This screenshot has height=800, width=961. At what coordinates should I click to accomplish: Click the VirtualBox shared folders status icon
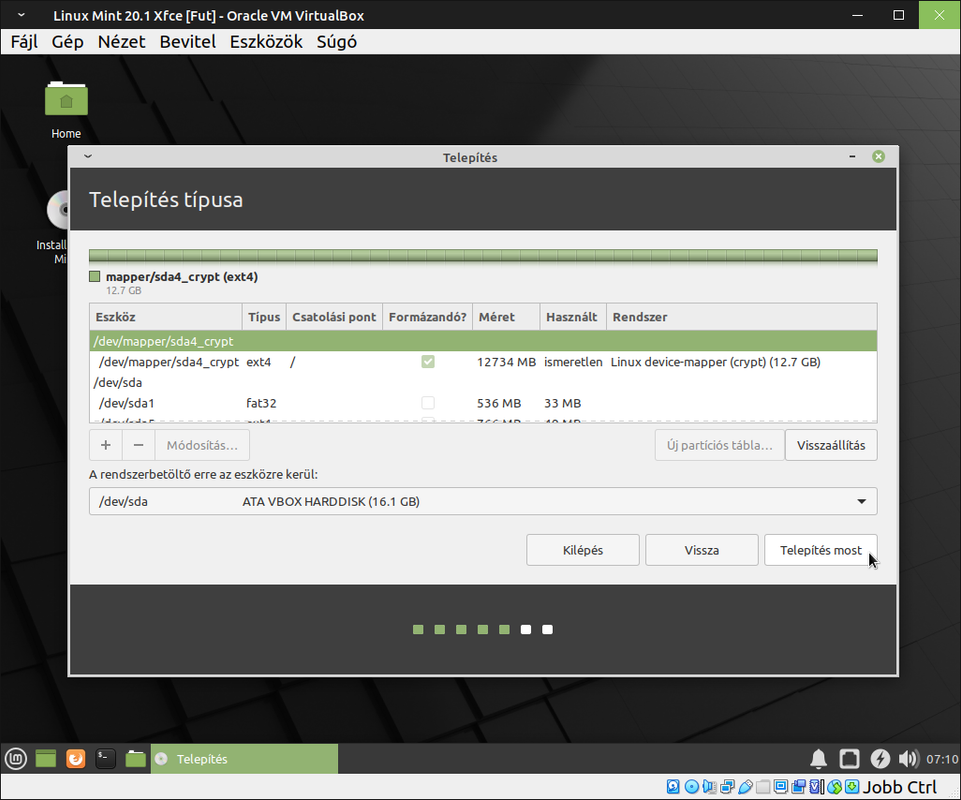(x=763, y=787)
